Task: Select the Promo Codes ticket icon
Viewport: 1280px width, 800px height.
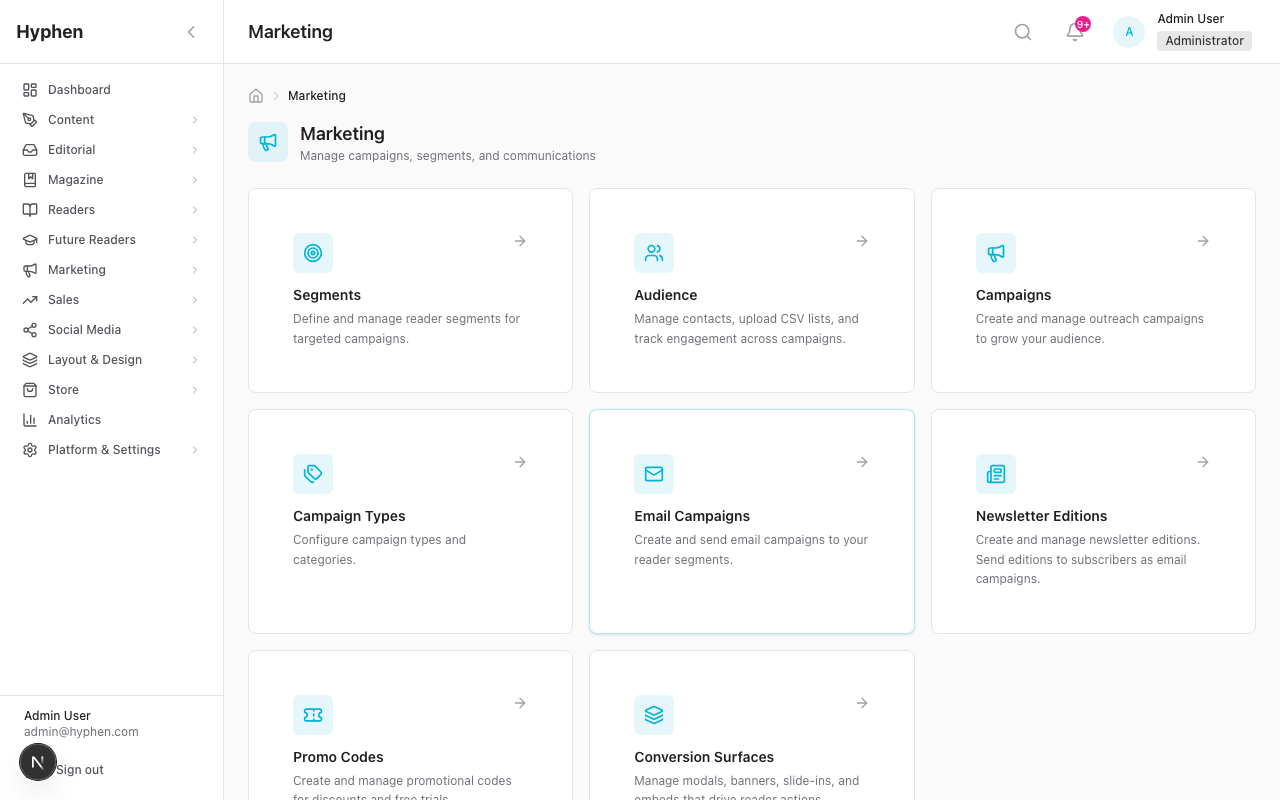Action: [313, 715]
